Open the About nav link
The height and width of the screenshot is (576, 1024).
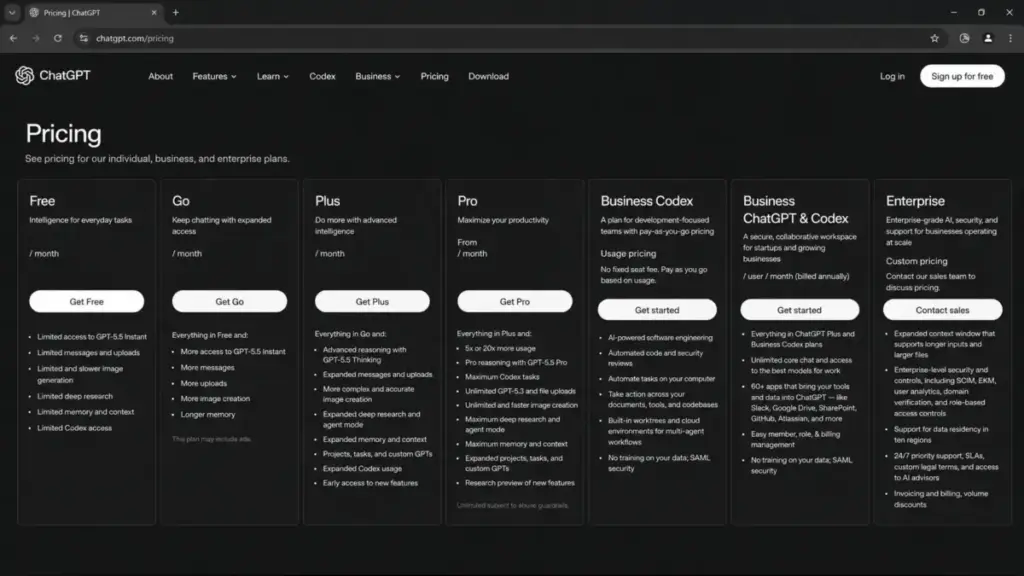click(x=161, y=76)
